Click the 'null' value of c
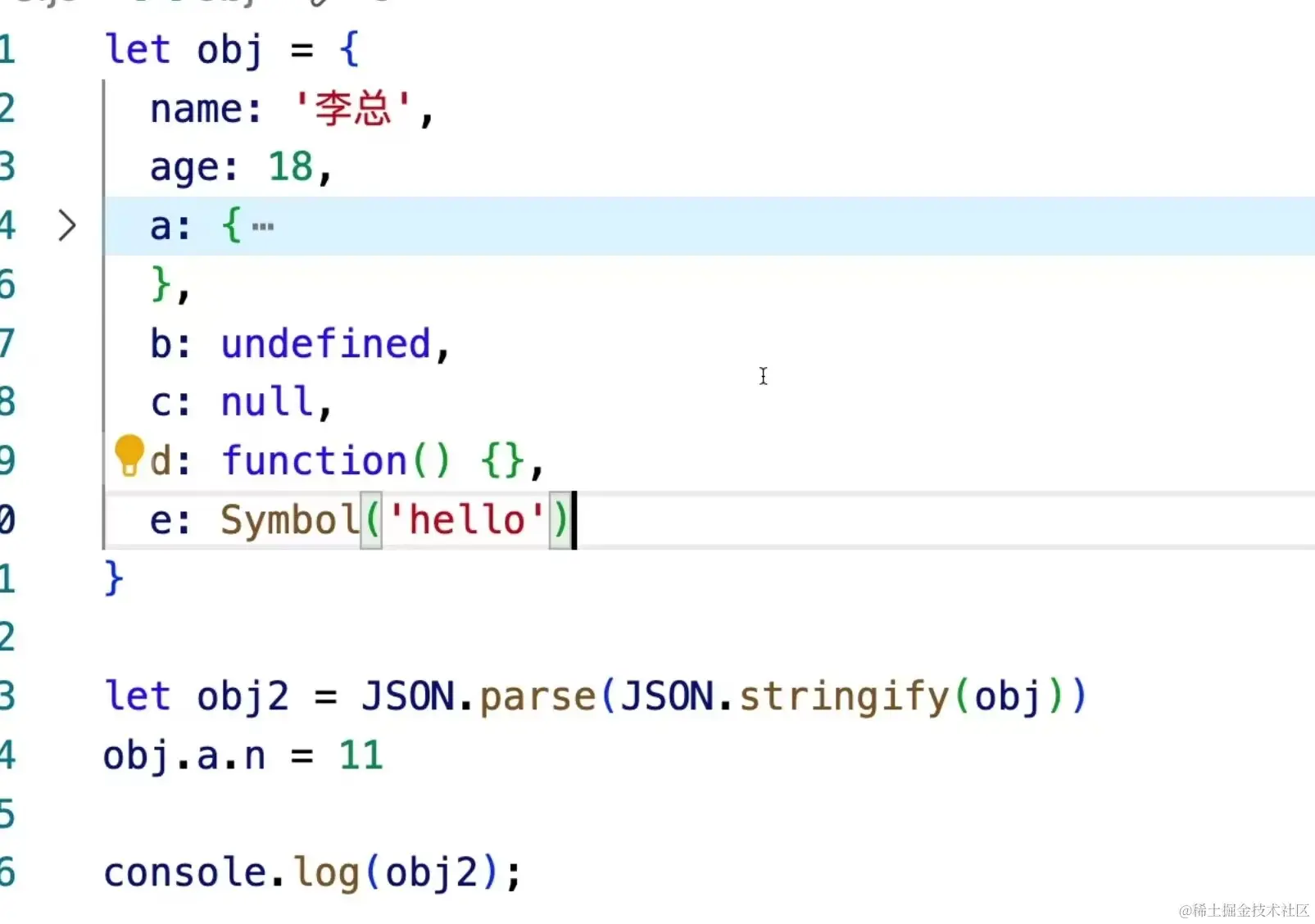 coord(267,401)
